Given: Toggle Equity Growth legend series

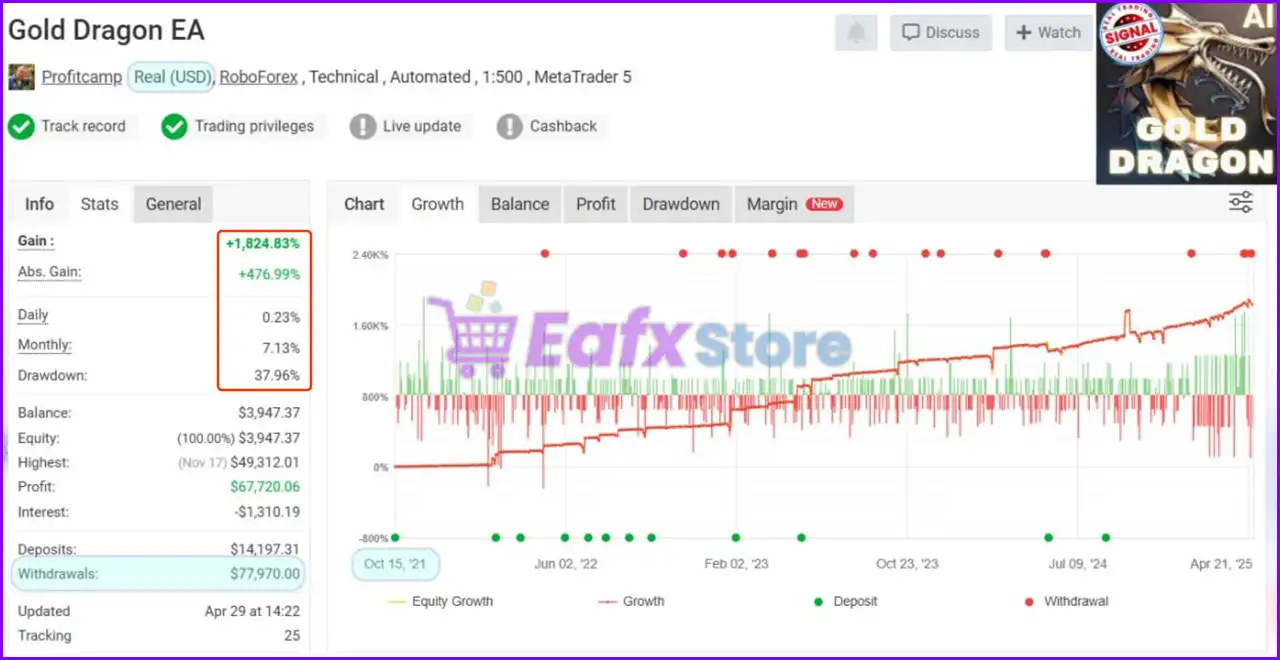Looking at the screenshot, I should point(440,602).
